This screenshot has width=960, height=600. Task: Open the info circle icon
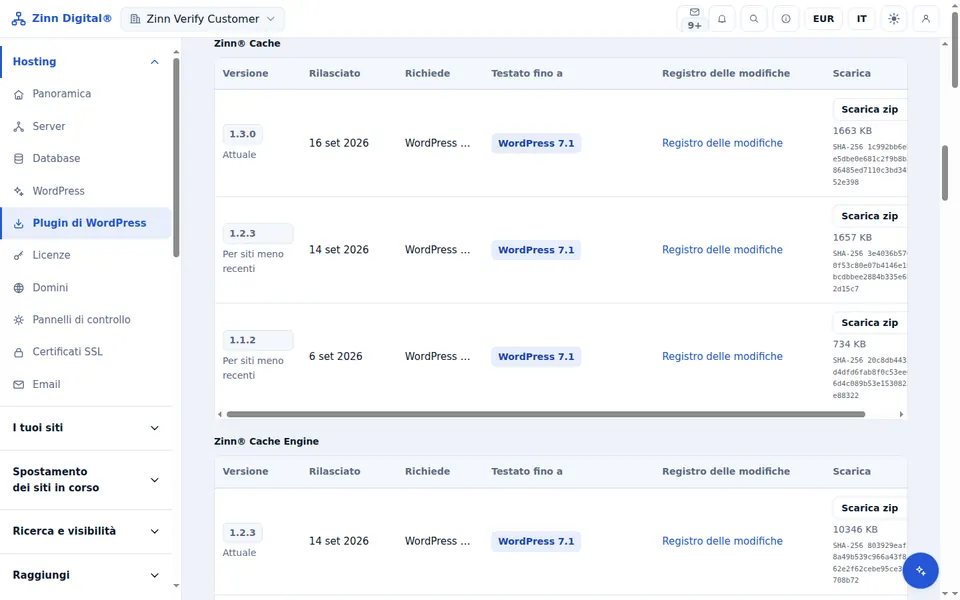(x=786, y=19)
